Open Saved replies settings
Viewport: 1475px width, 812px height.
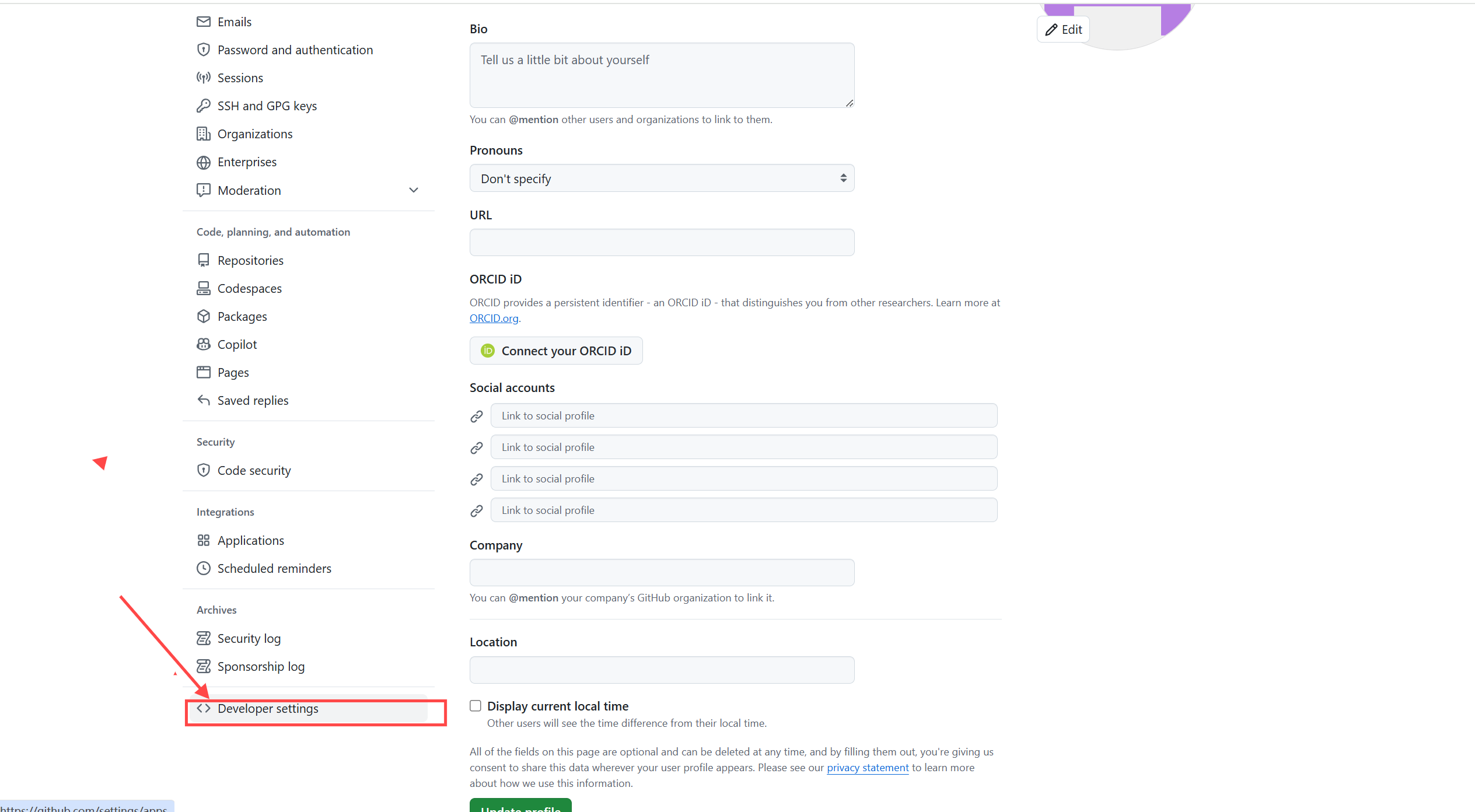click(x=253, y=400)
